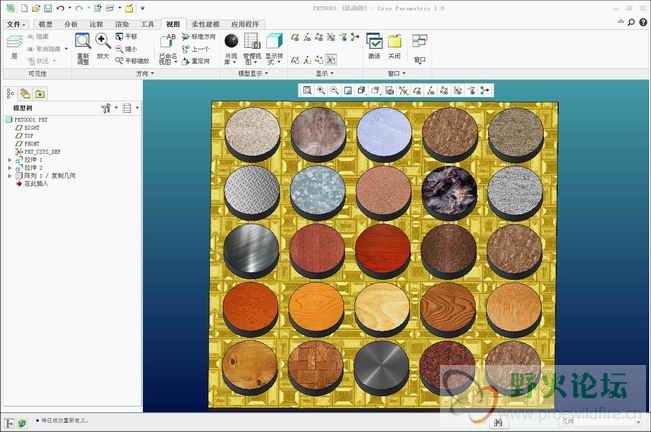Toggle spin center in graphics toolbar
The width and height of the screenshot is (651, 432).
[x=485, y=90]
